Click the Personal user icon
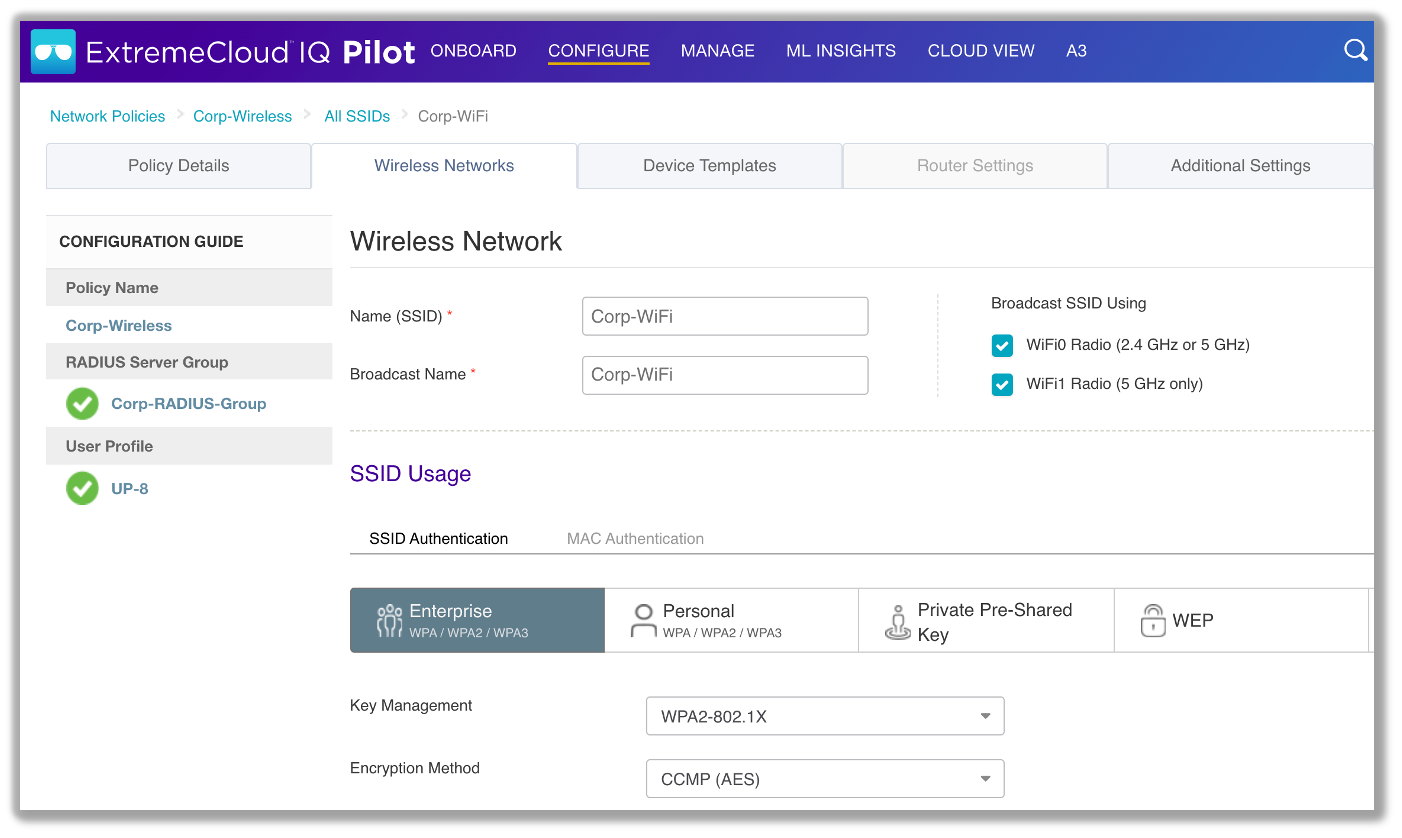Viewport: 1402px width, 838px height. coord(643,620)
